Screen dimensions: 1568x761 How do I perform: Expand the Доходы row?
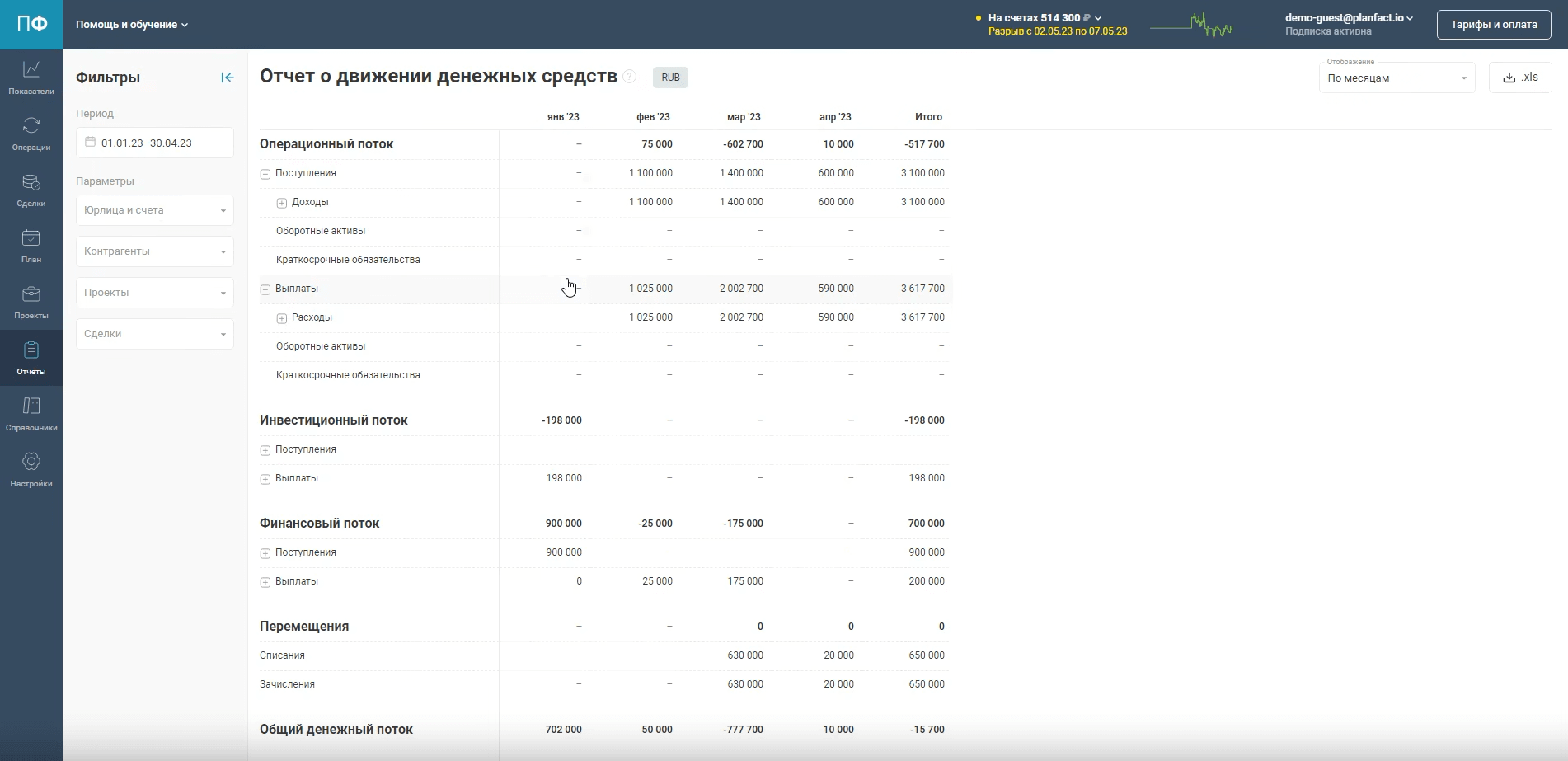[282, 203]
